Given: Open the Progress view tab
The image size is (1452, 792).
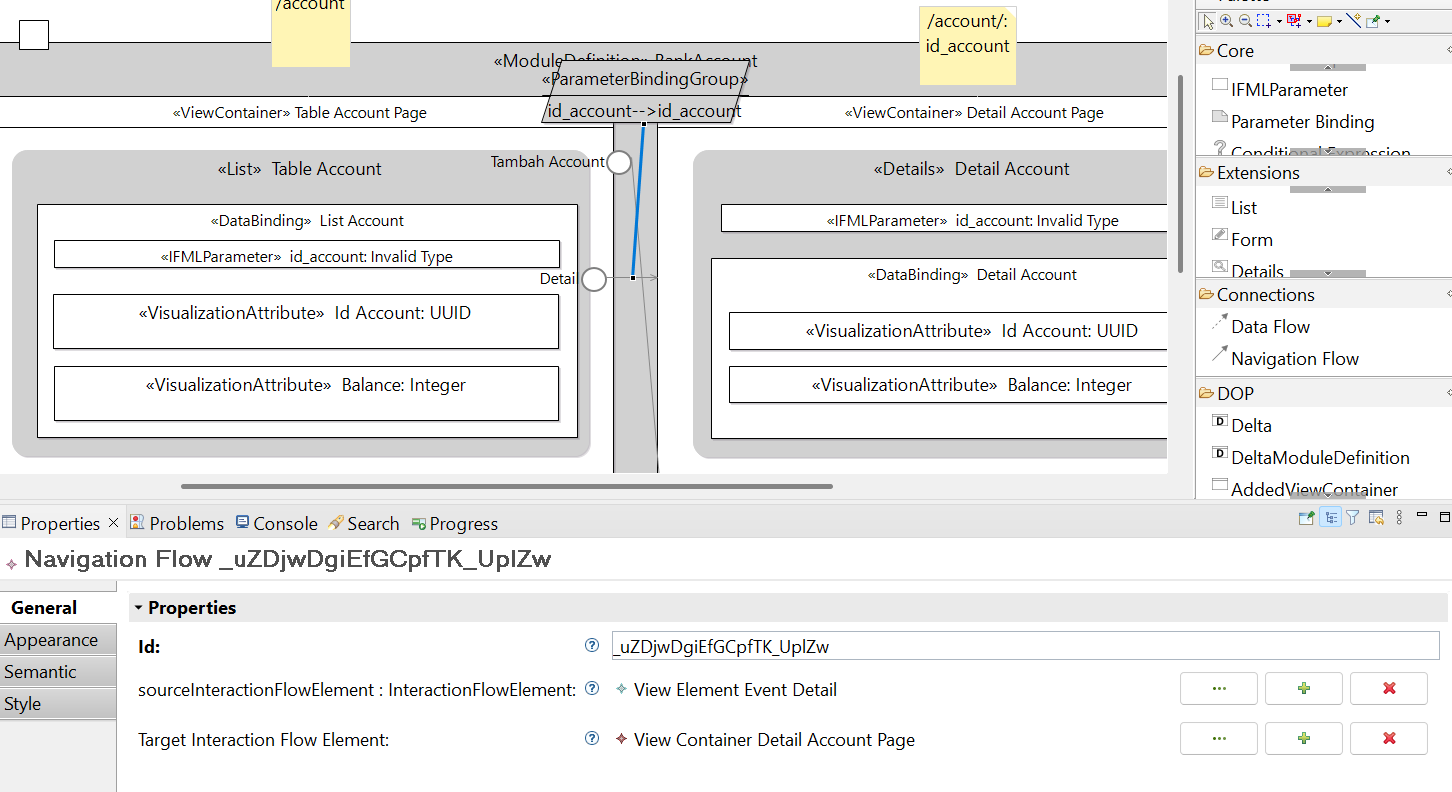Looking at the screenshot, I should pyautogui.click(x=455, y=523).
